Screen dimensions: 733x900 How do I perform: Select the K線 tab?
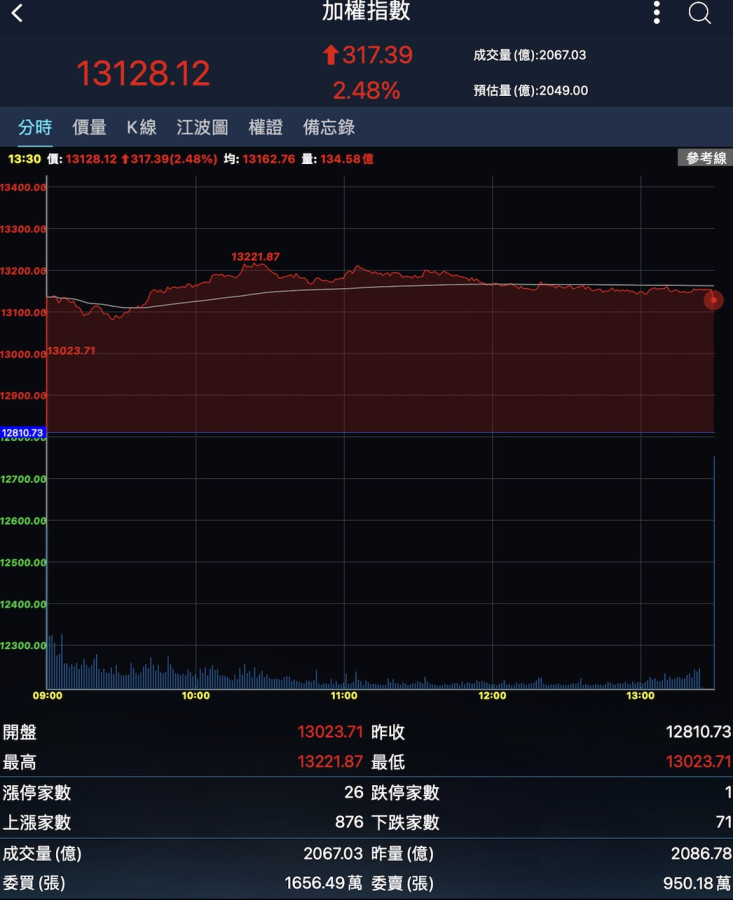coord(142,127)
